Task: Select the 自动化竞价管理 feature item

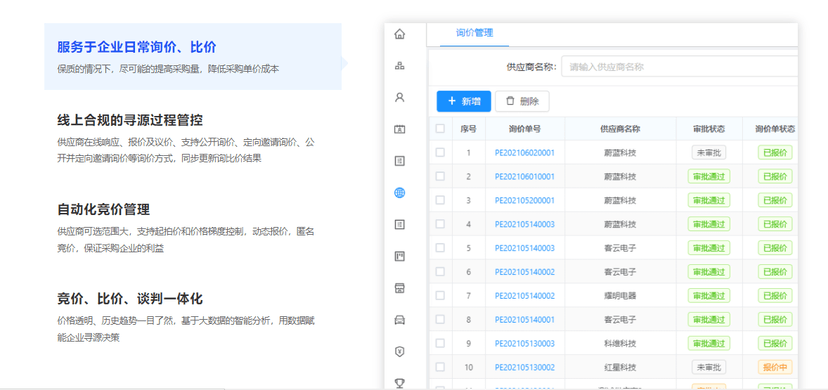Action: tap(193, 228)
